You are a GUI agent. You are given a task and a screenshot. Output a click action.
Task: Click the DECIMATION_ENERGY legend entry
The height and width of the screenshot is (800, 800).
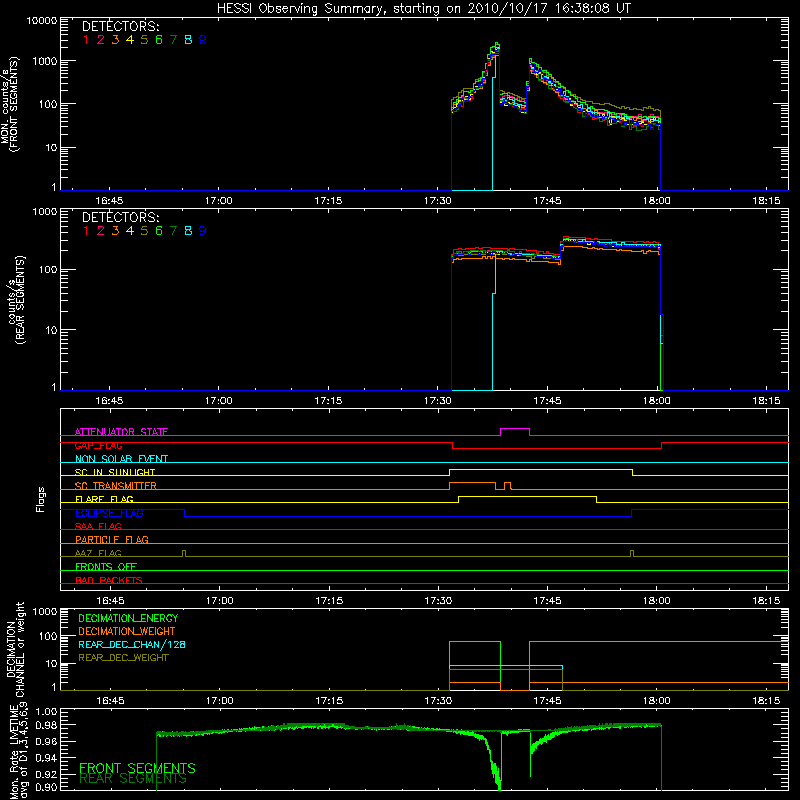pyautogui.click(x=128, y=618)
